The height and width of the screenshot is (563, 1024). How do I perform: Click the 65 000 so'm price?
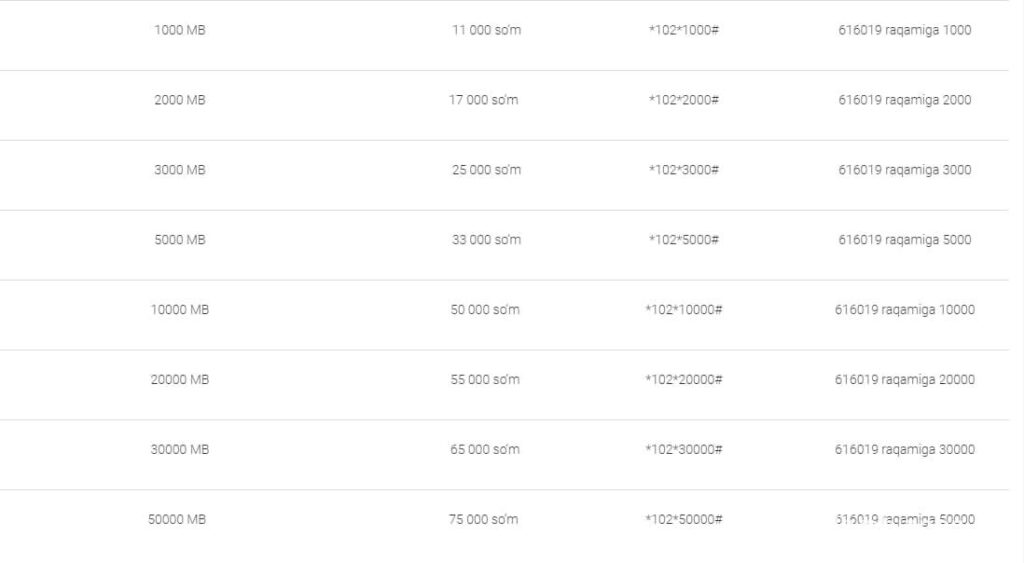[485, 450]
